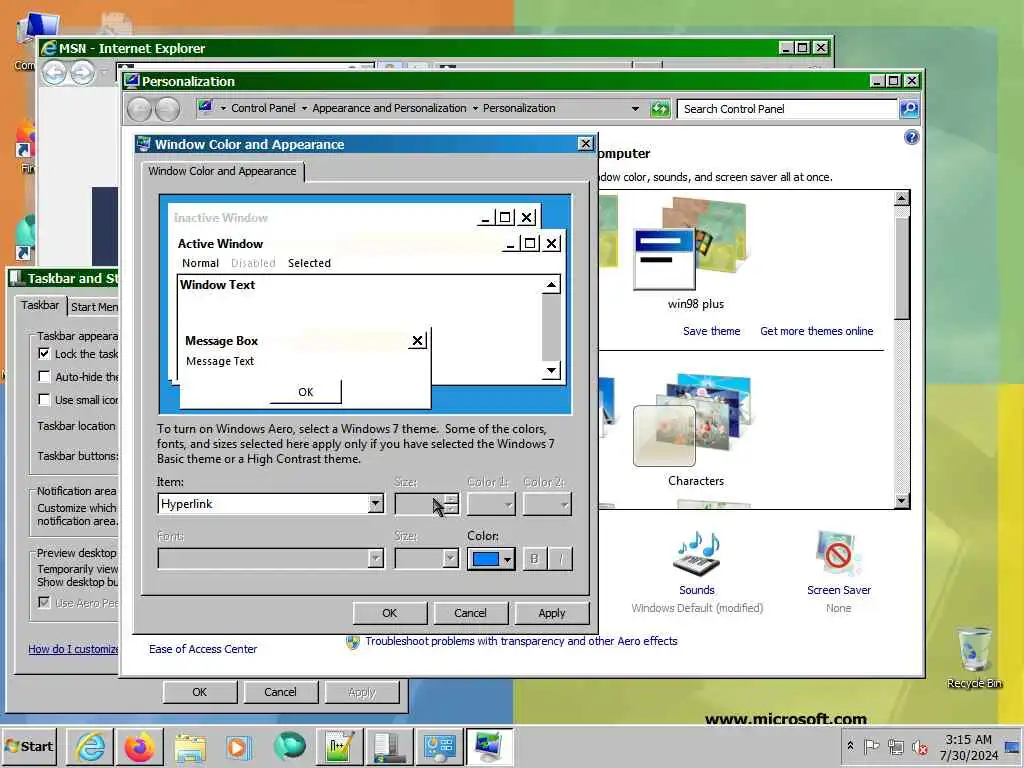
Task: Toggle Lock the taskbar checkbox
Action: click(x=44, y=353)
